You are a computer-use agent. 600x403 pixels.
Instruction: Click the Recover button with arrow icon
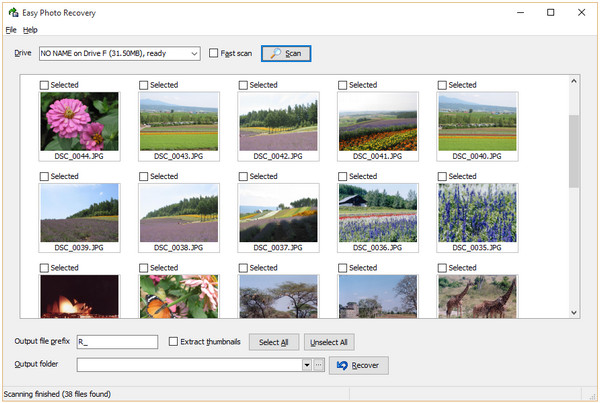[x=358, y=366]
